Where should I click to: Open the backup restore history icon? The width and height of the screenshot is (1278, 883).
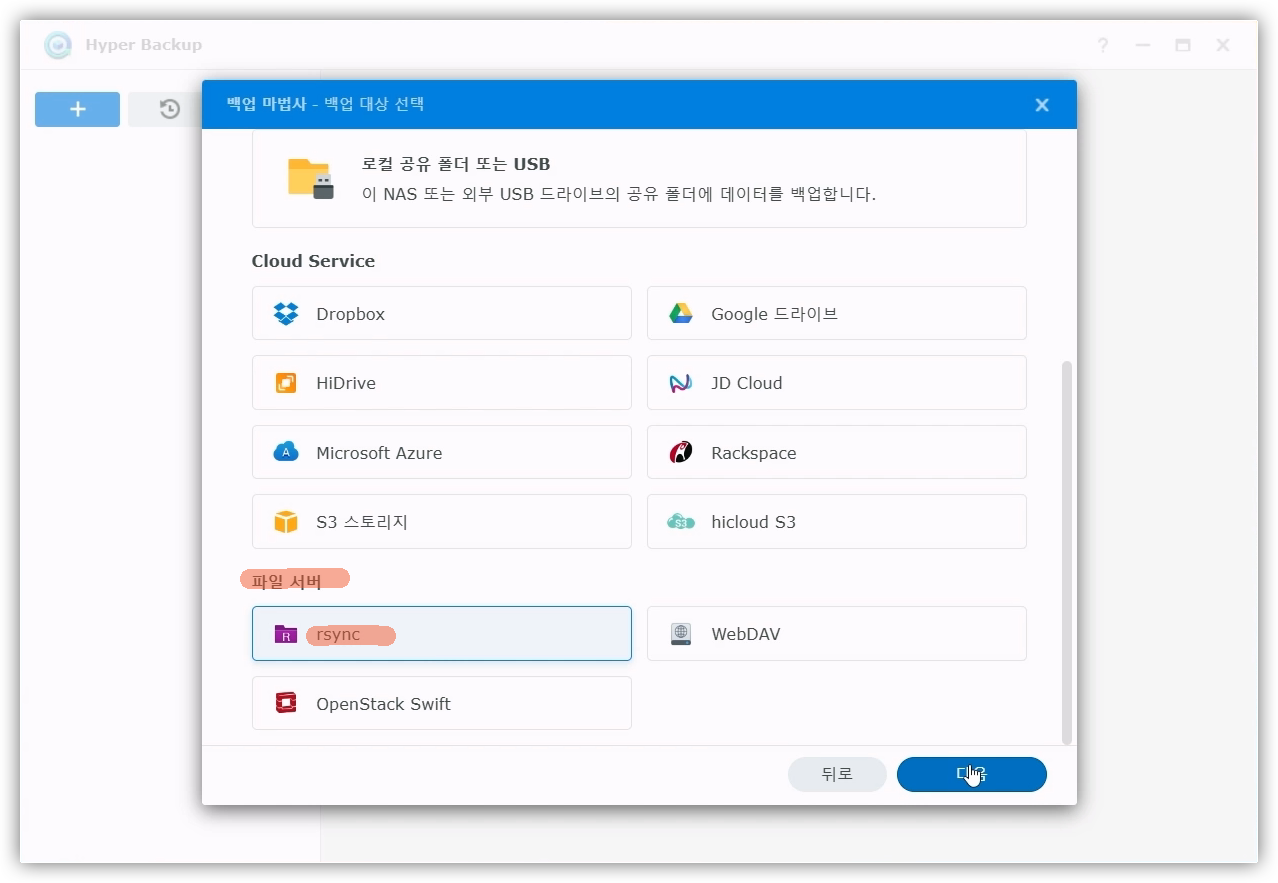(x=170, y=110)
